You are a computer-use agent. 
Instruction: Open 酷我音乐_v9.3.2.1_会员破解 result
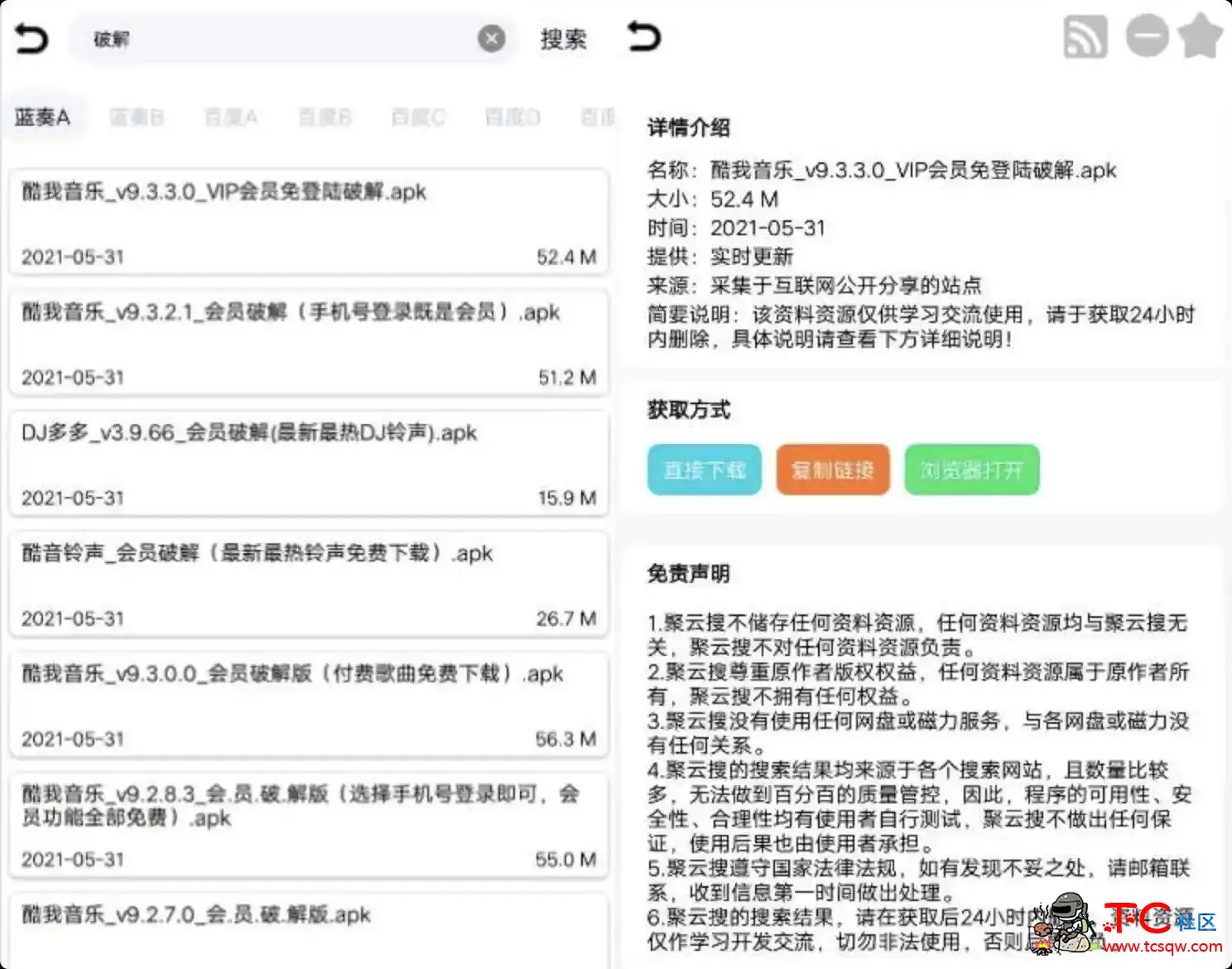pos(309,342)
